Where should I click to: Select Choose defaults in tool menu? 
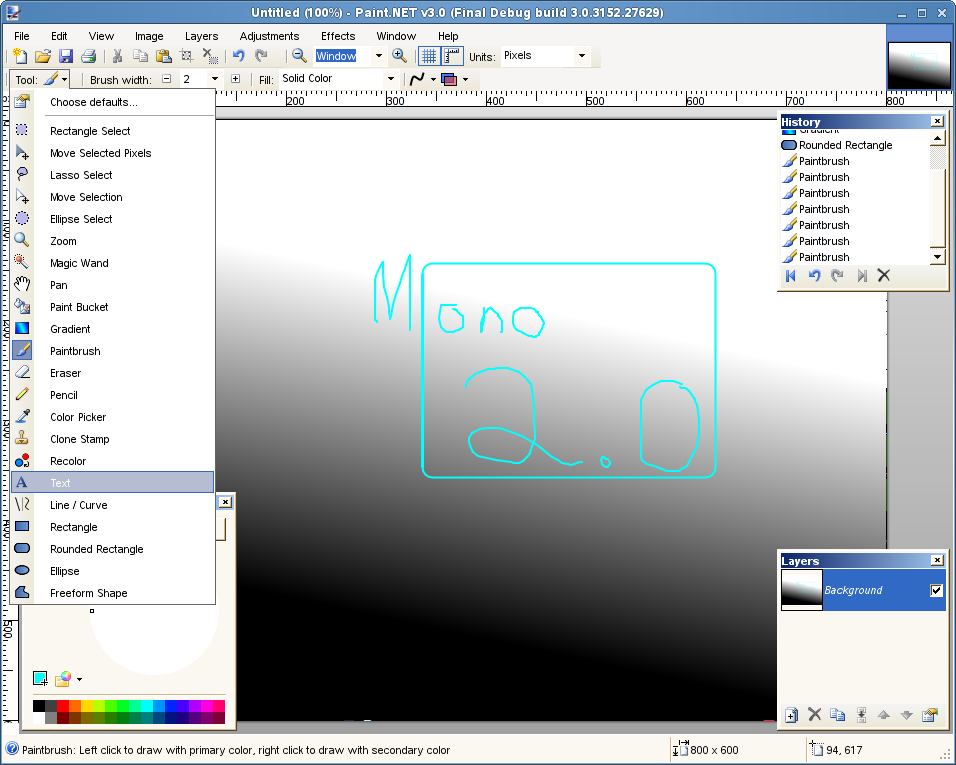coord(113,102)
